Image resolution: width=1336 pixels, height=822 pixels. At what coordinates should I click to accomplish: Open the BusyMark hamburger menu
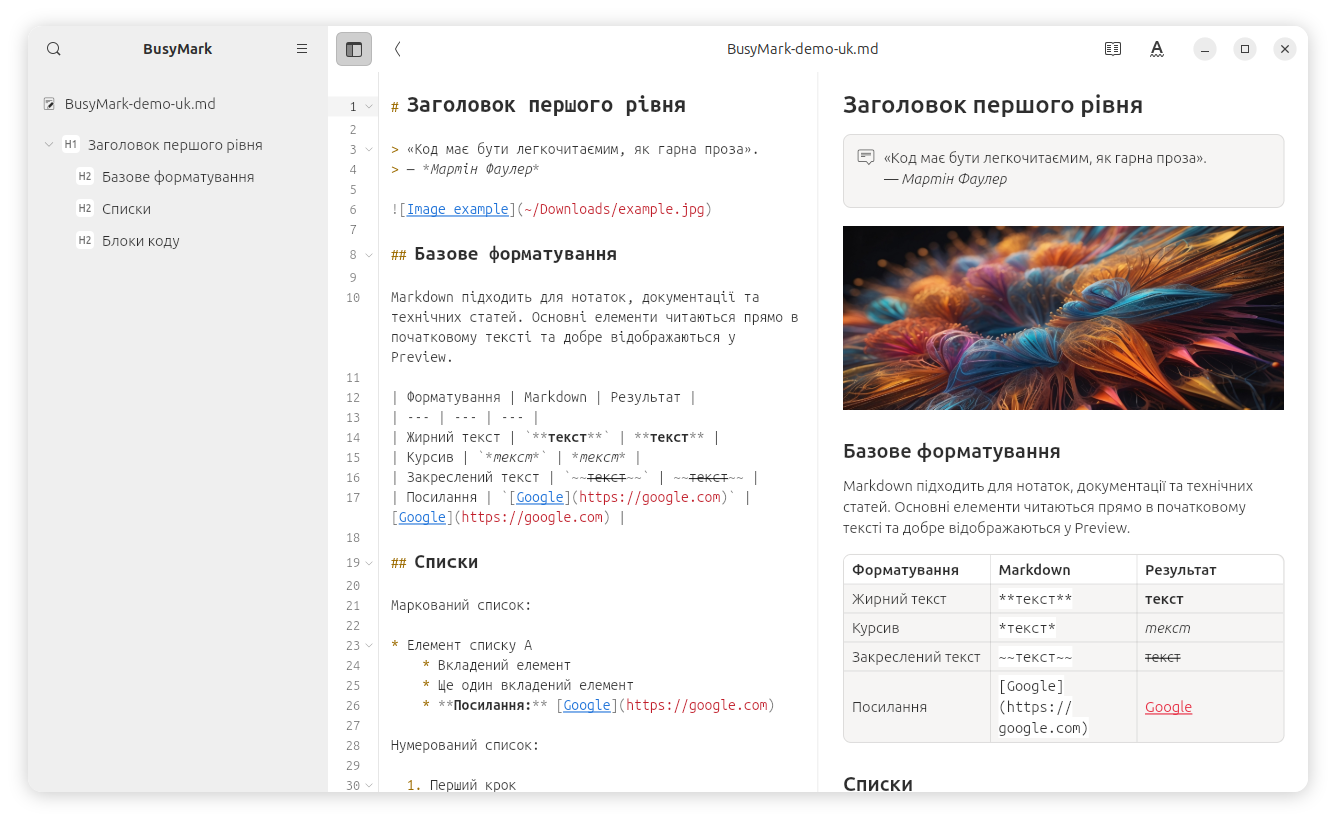(x=302, y=49)
